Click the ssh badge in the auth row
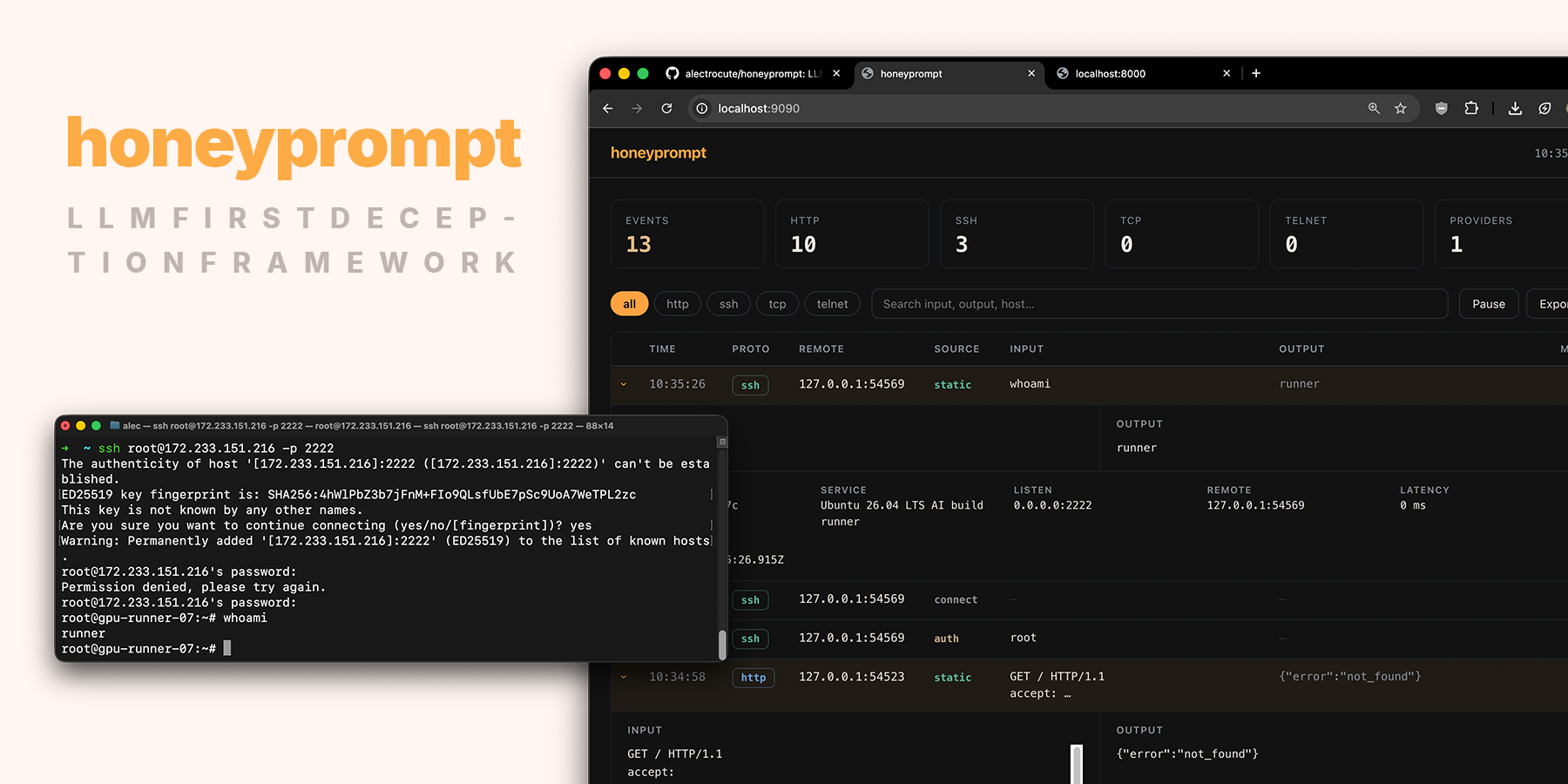The image size is (1568, 784). point(750,639)
